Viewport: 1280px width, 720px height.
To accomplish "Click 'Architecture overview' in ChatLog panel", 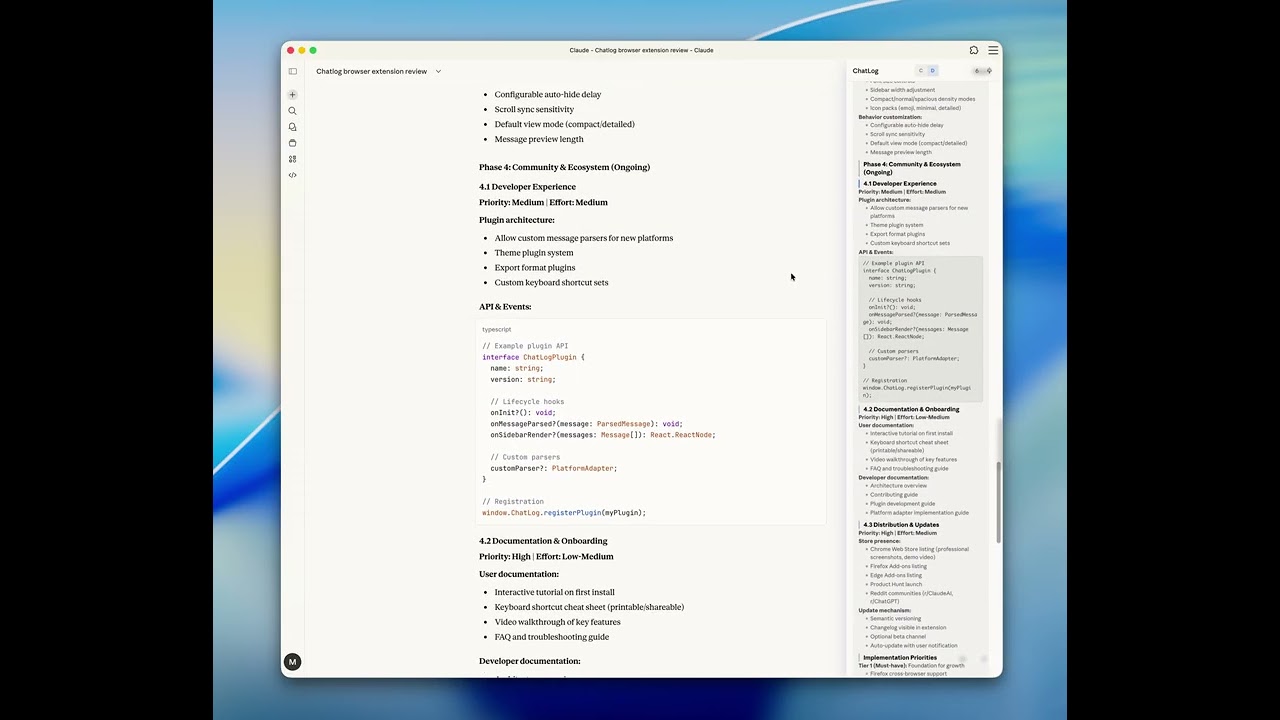I will pyautogui.click(x=898, y=486).
